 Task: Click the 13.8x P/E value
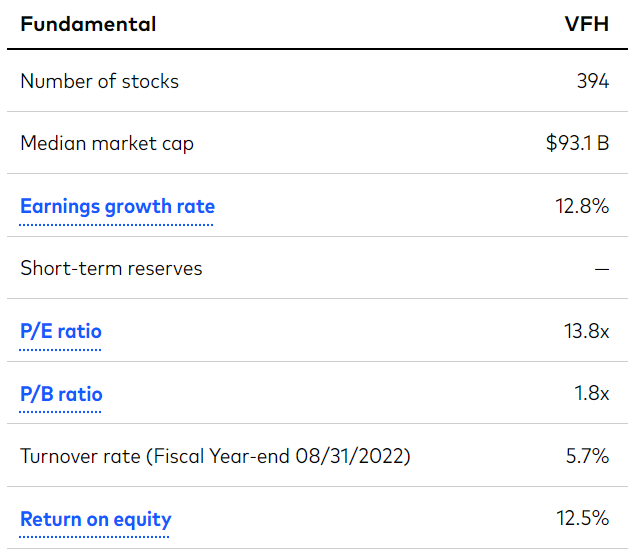tap(586, 331)
